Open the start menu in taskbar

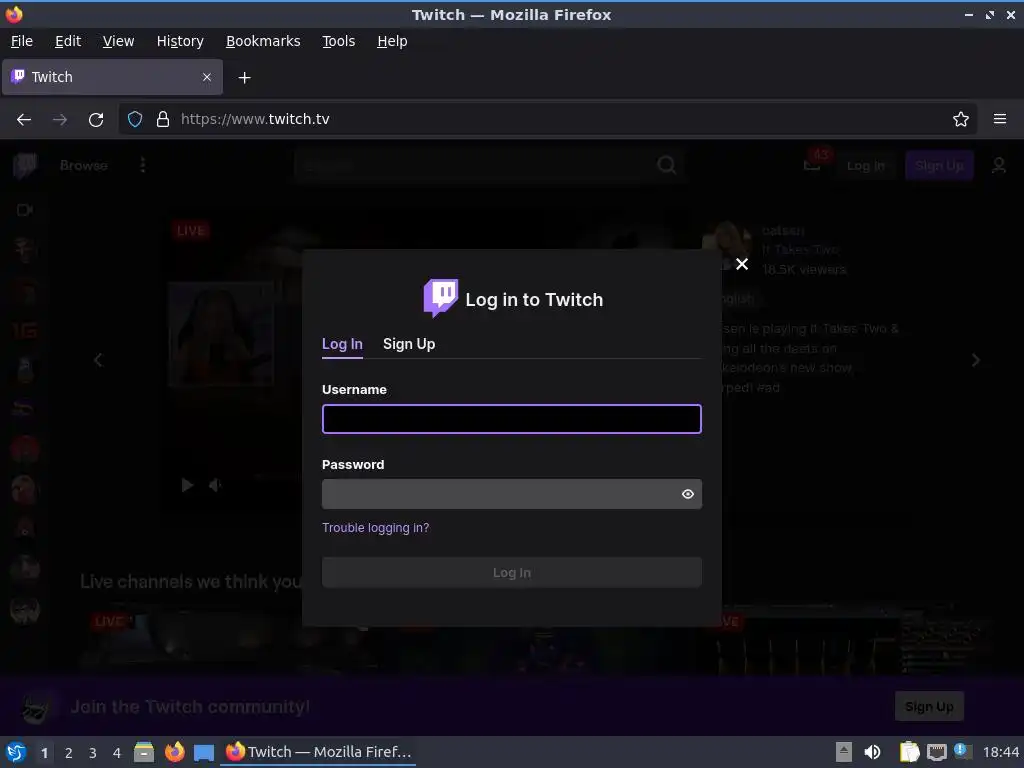pyautogui.click(x=16, y=752)
